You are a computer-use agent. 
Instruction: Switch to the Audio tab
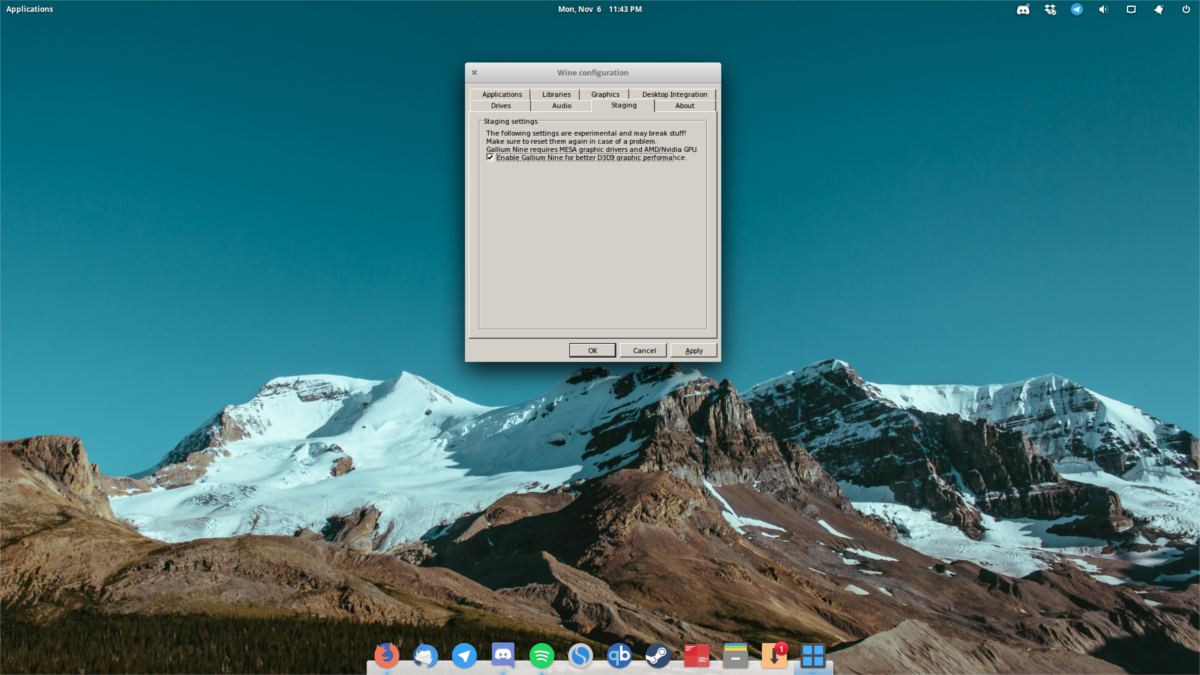point(562,105)
